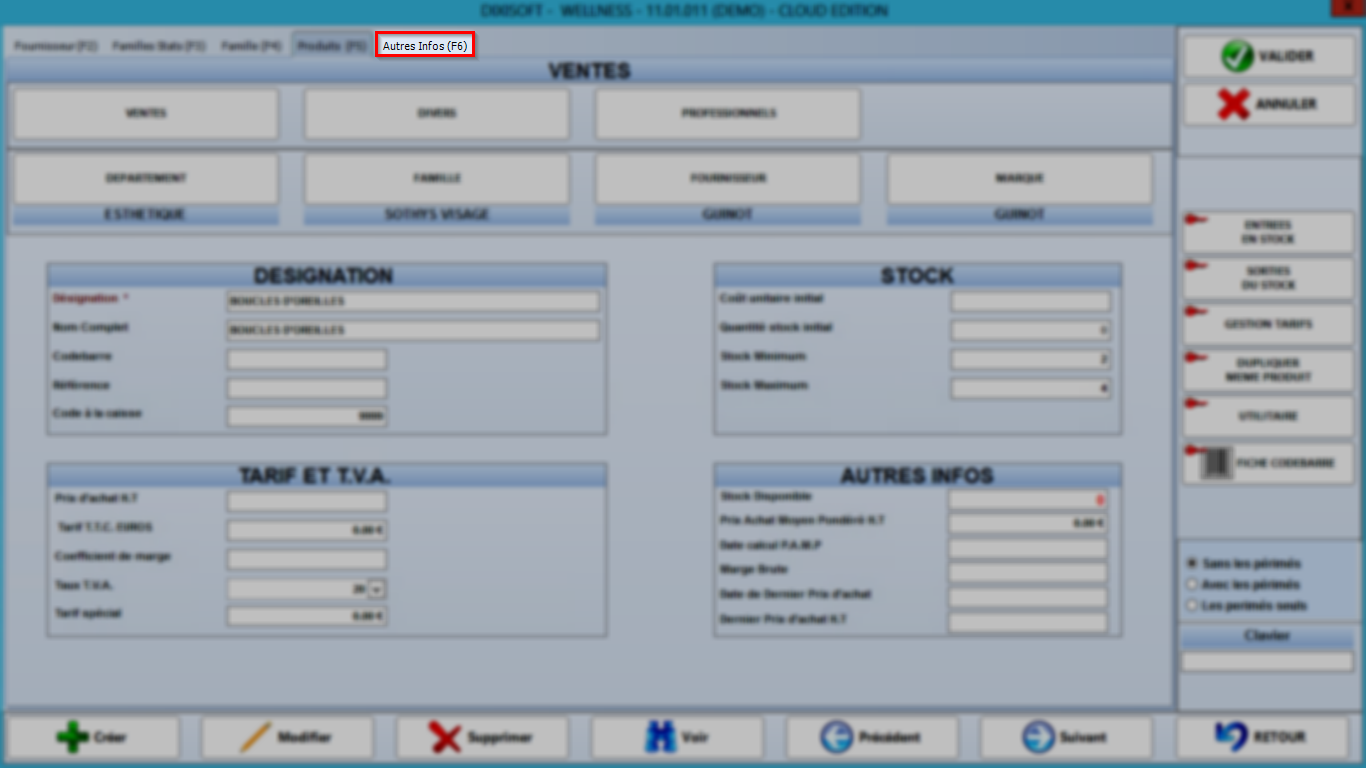Screen dimensions: 1366x768
Task: Open Gestion Tarifs
Action: pos(1268,324)
